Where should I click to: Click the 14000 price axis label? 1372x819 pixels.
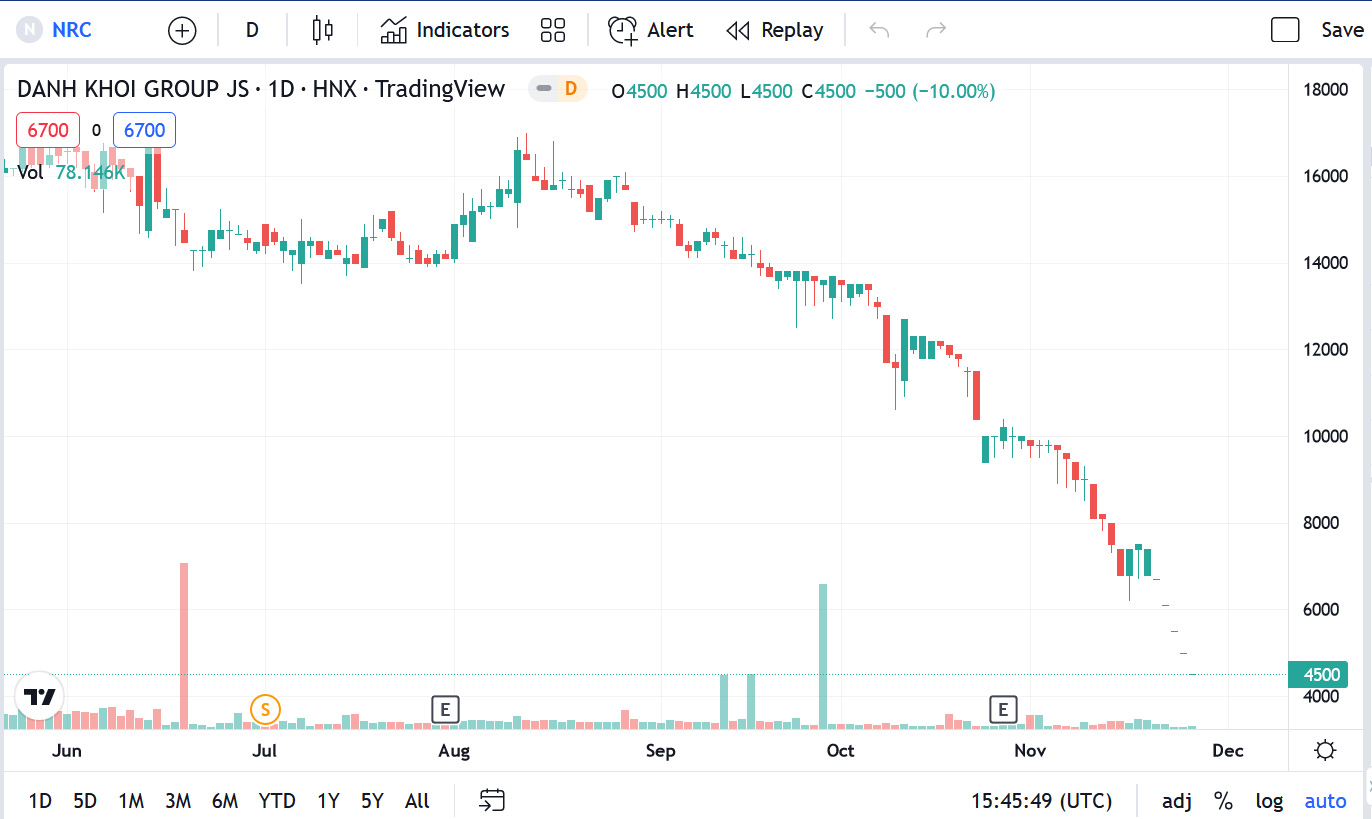1326,263
